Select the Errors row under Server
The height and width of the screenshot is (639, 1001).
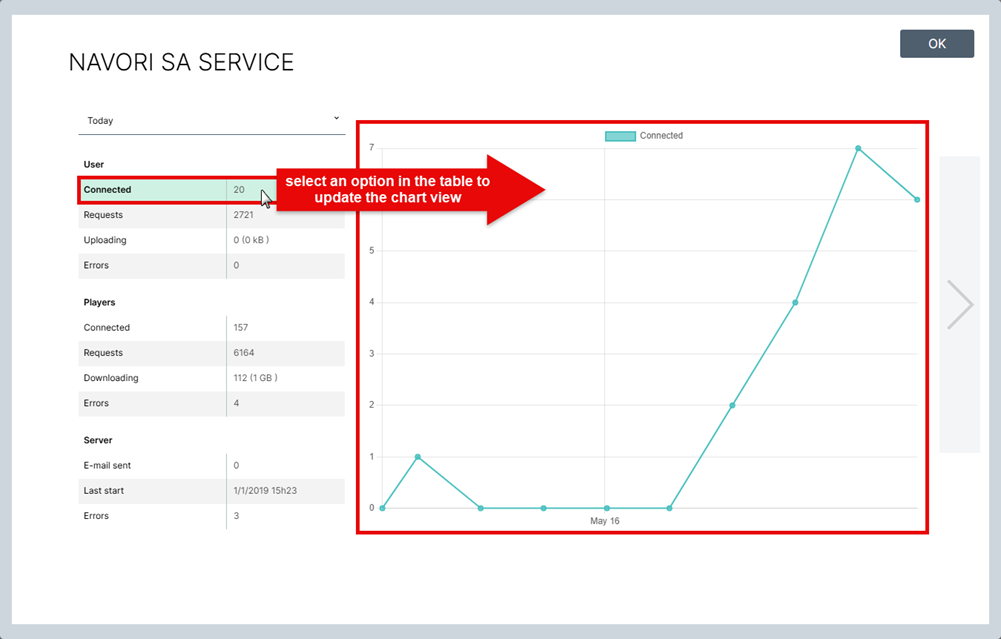(x=211, y=516)
